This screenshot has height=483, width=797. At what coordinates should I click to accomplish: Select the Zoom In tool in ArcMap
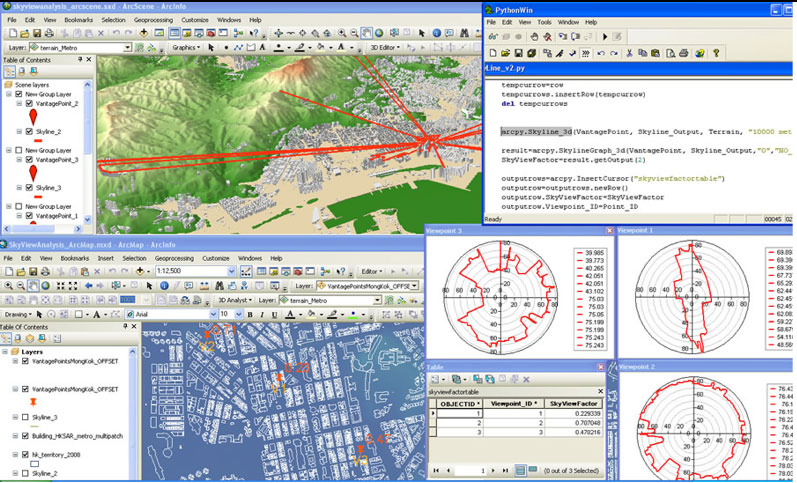click(9, 285)
